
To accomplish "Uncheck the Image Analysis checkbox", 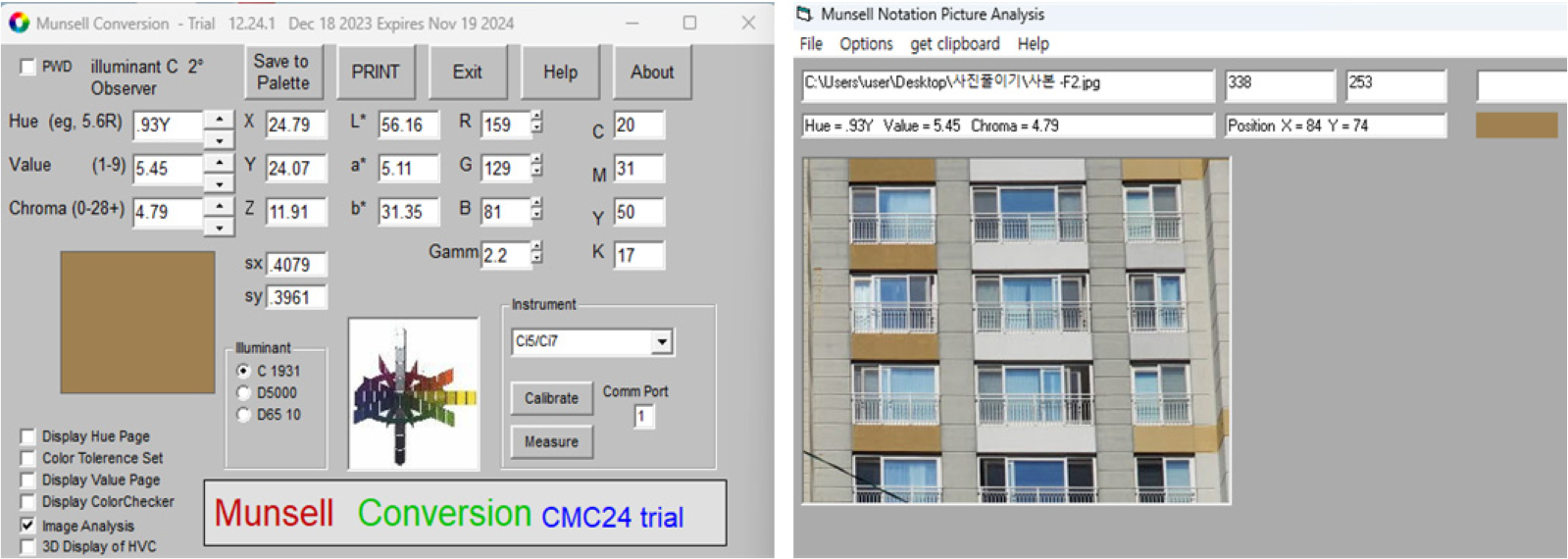I will coord(28,526).
